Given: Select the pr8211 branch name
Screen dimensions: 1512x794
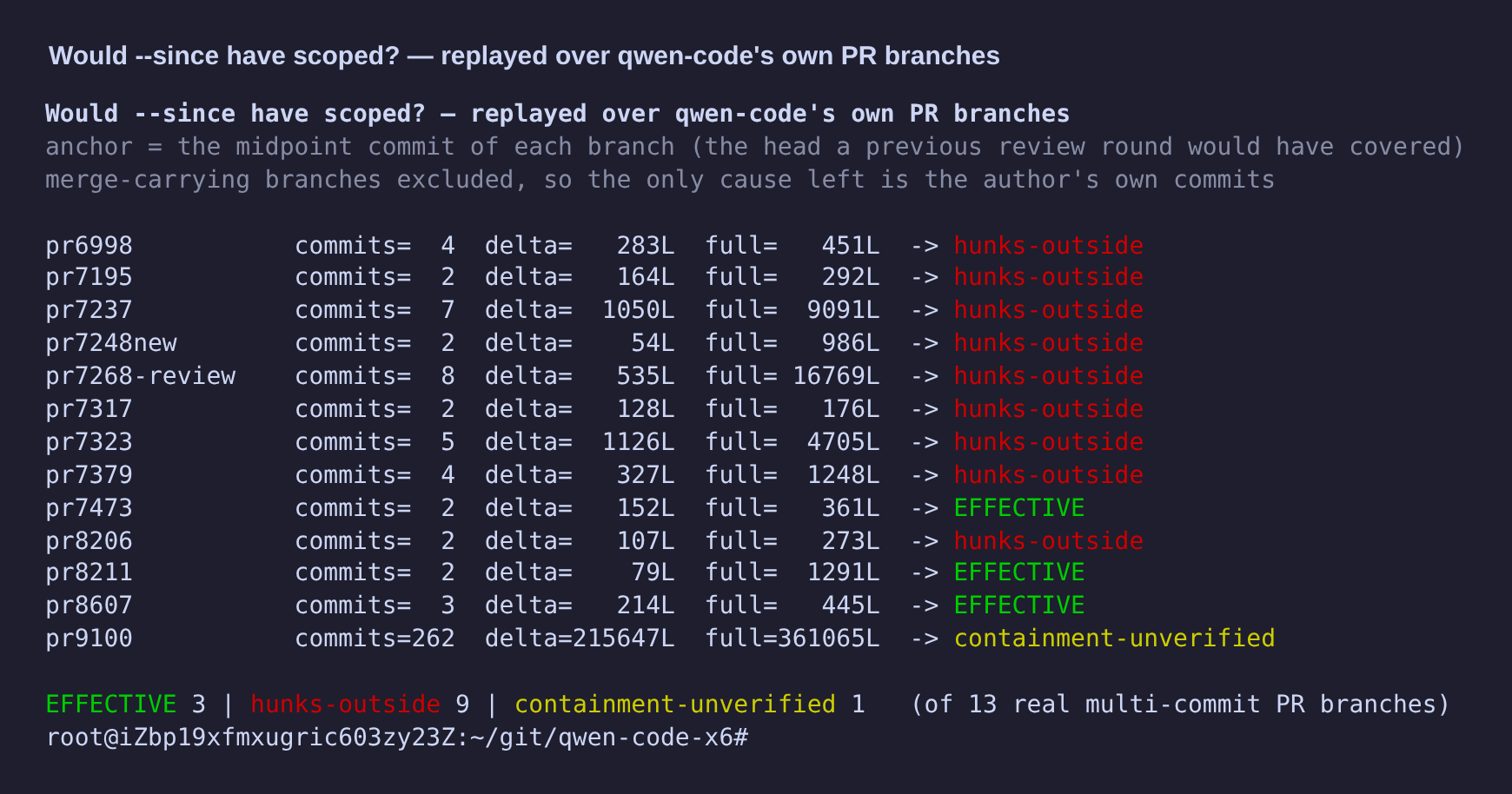Looking at the screenshot, I should 89,572.
